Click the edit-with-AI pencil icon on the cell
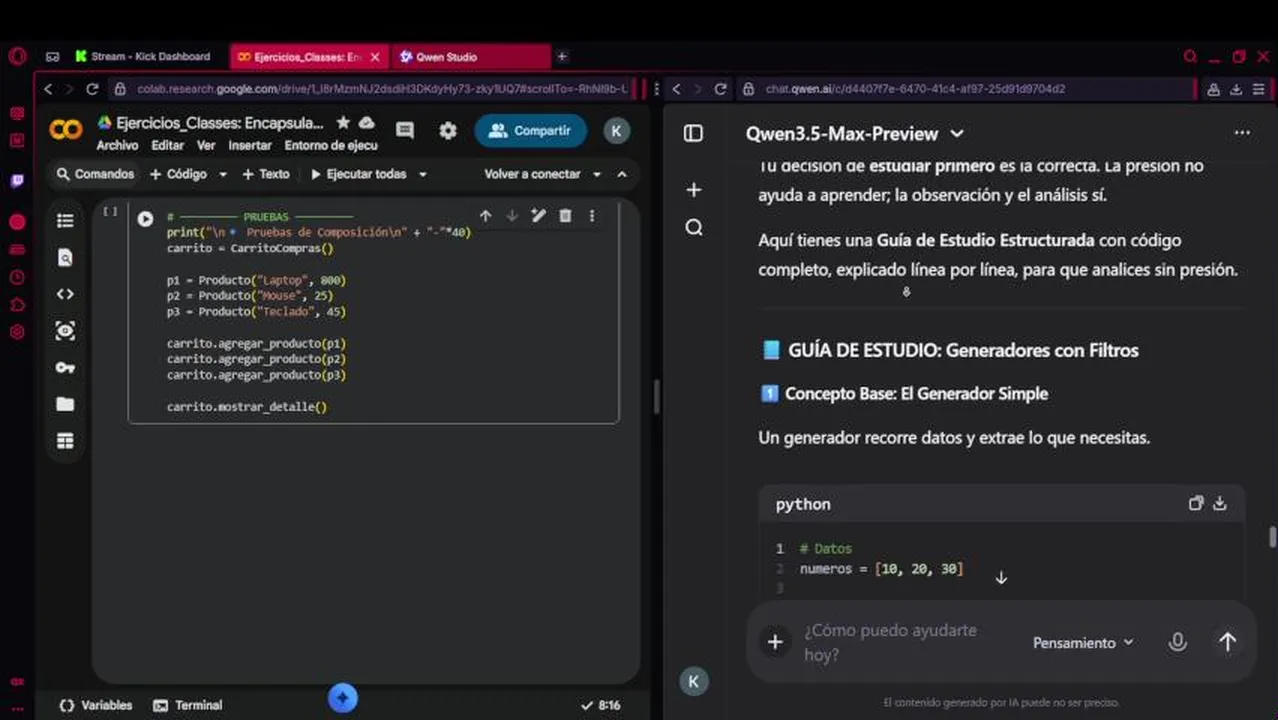Viewport: 1278px width, 720px height. [539, 216]
